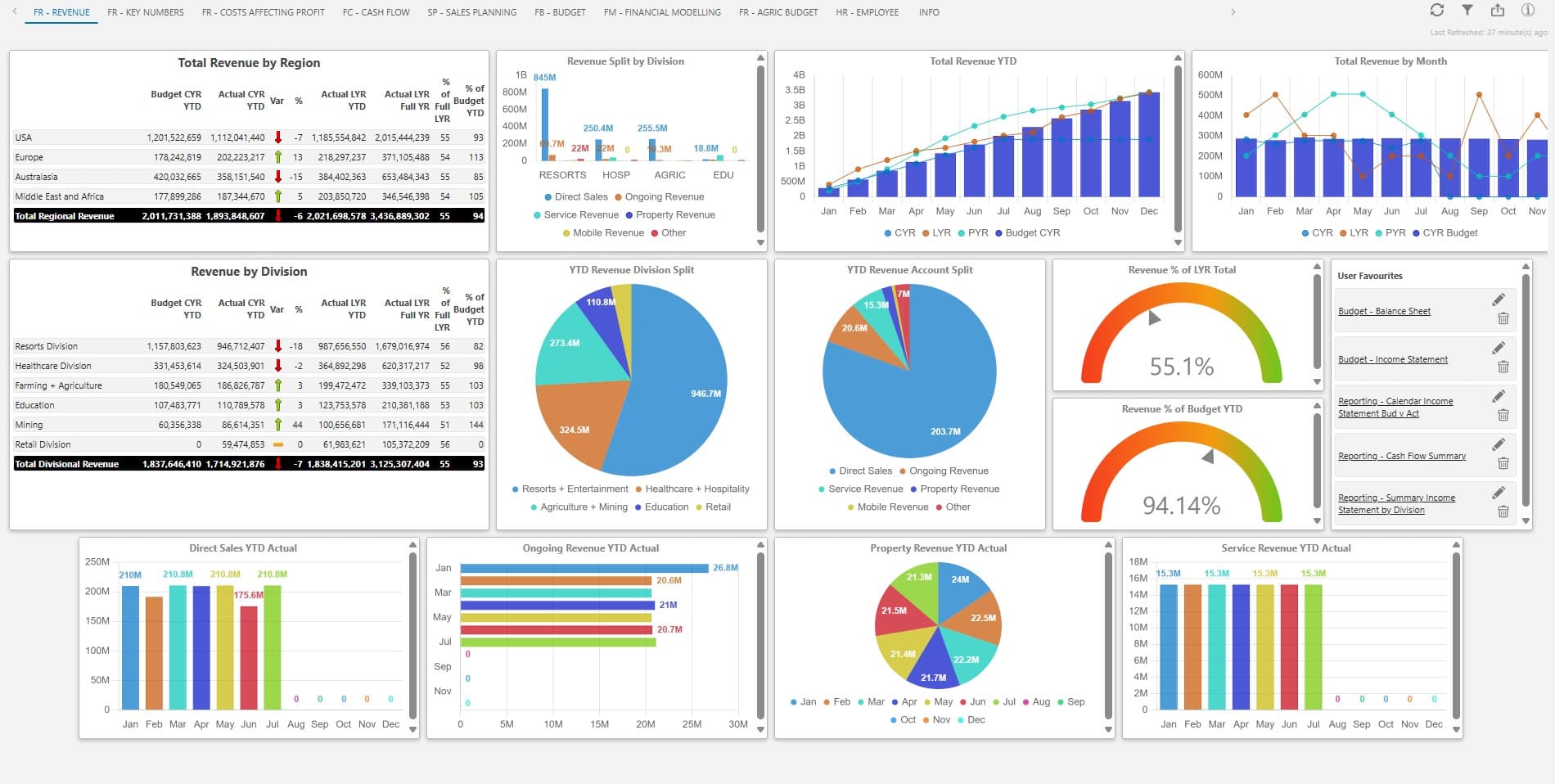Toggle Budget CYR series in Total Revenue YTD

1027,232
